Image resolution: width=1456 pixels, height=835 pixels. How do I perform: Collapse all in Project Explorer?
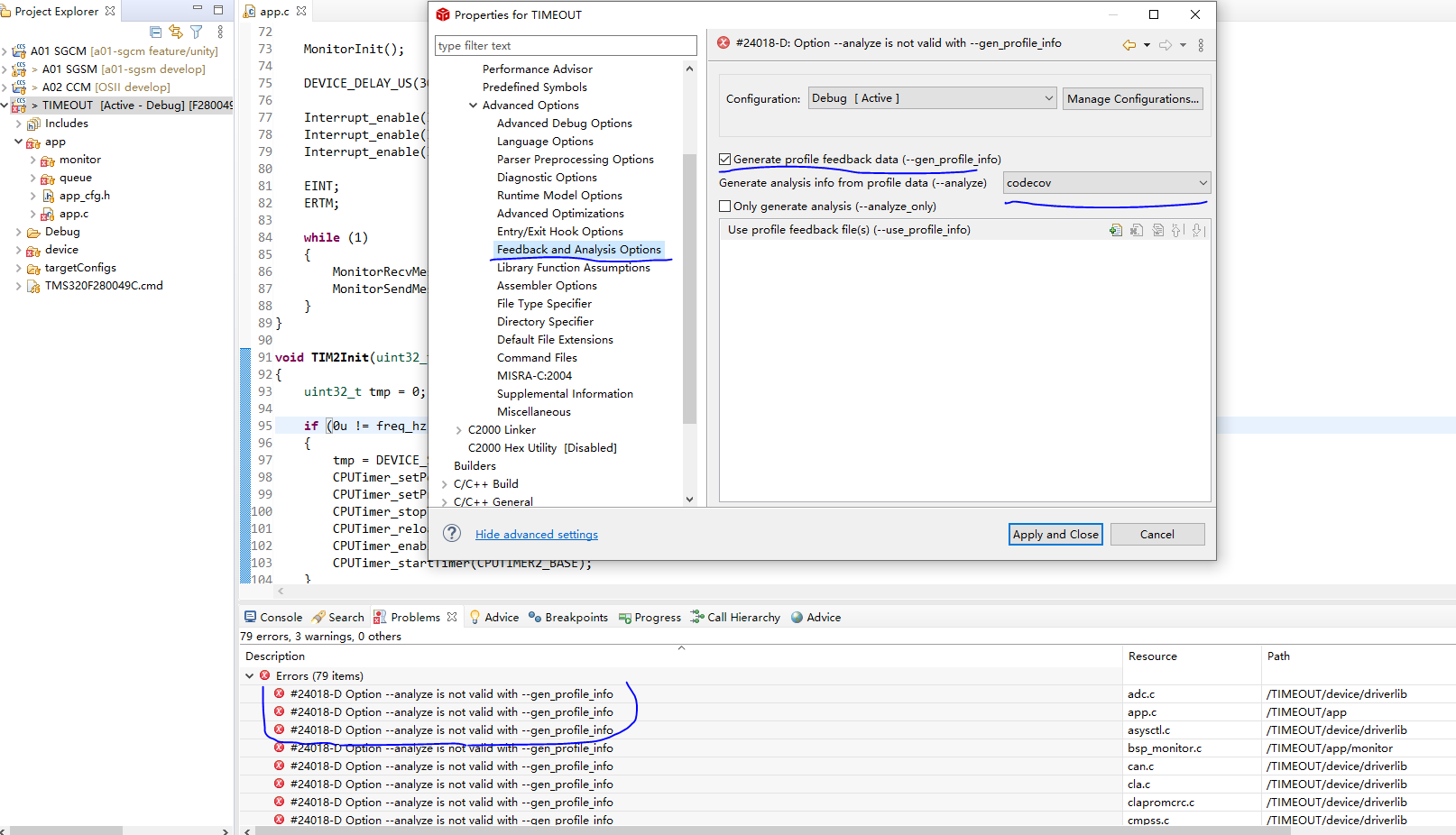[155, 32]
